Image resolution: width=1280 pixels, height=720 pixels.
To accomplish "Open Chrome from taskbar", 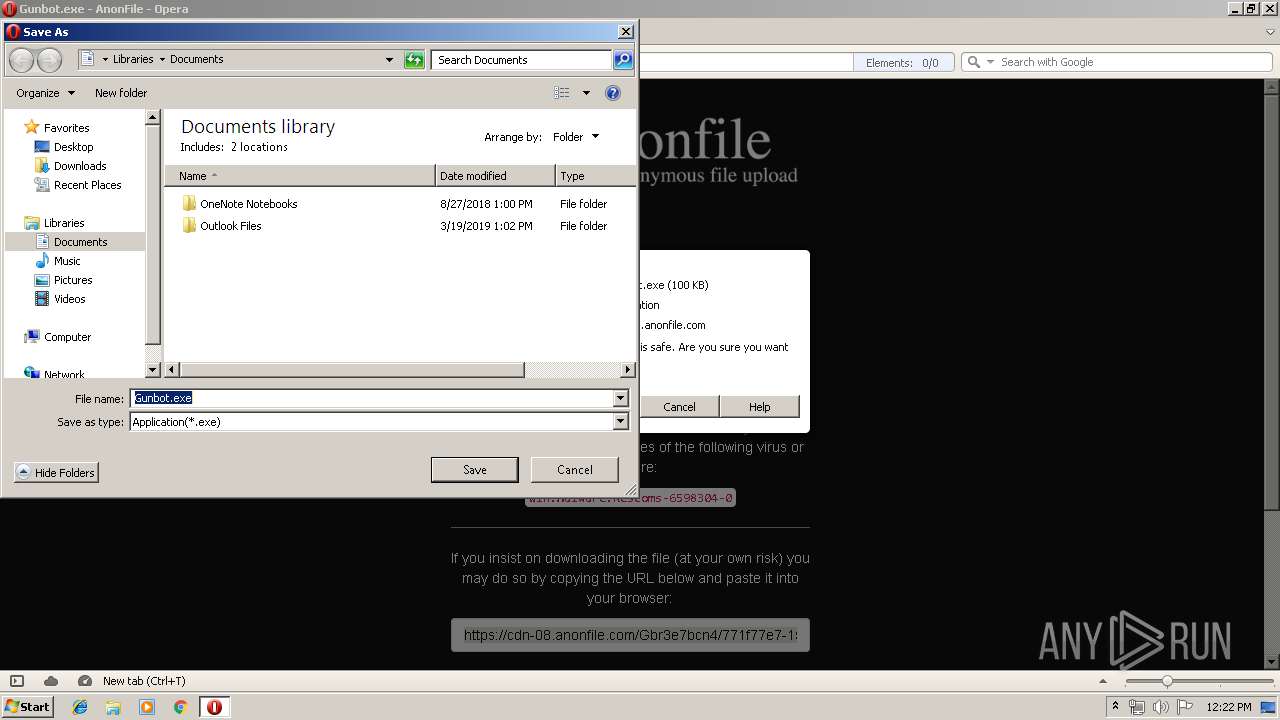I will click(x=180, y=707).
